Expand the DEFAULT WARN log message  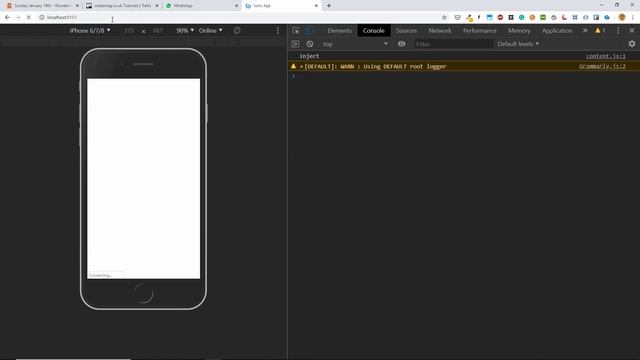(x=301, y=67)
